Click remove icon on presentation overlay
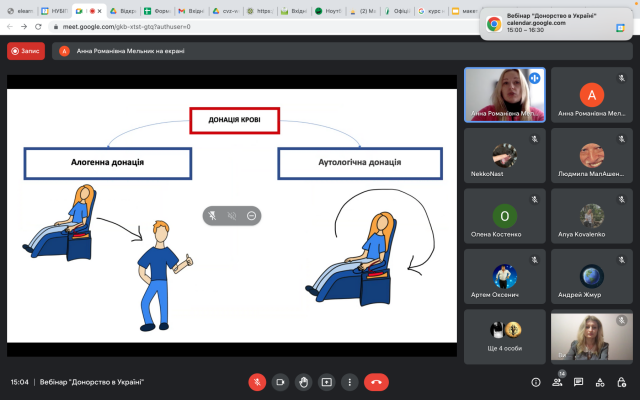640x400 pixels. coord(251,215)
